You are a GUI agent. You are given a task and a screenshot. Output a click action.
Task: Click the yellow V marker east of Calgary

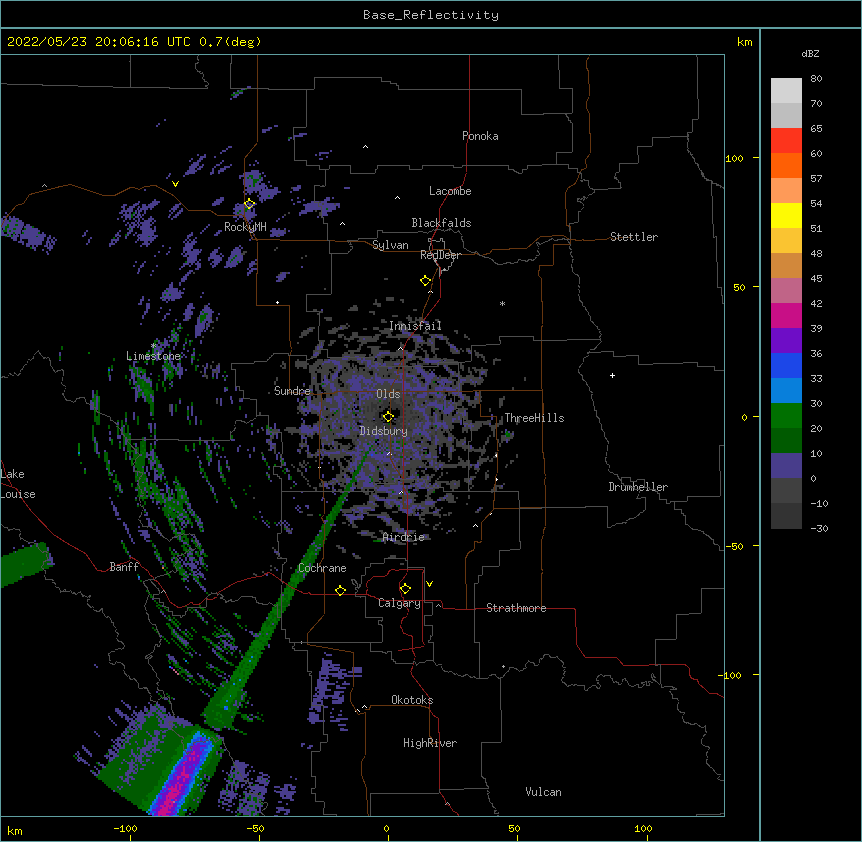click(429, 584)
